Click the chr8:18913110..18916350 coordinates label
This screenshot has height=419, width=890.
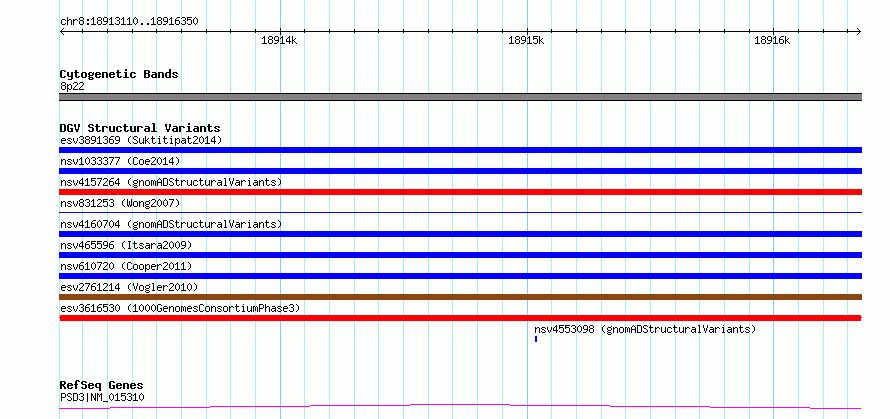(x=129, y=22)
